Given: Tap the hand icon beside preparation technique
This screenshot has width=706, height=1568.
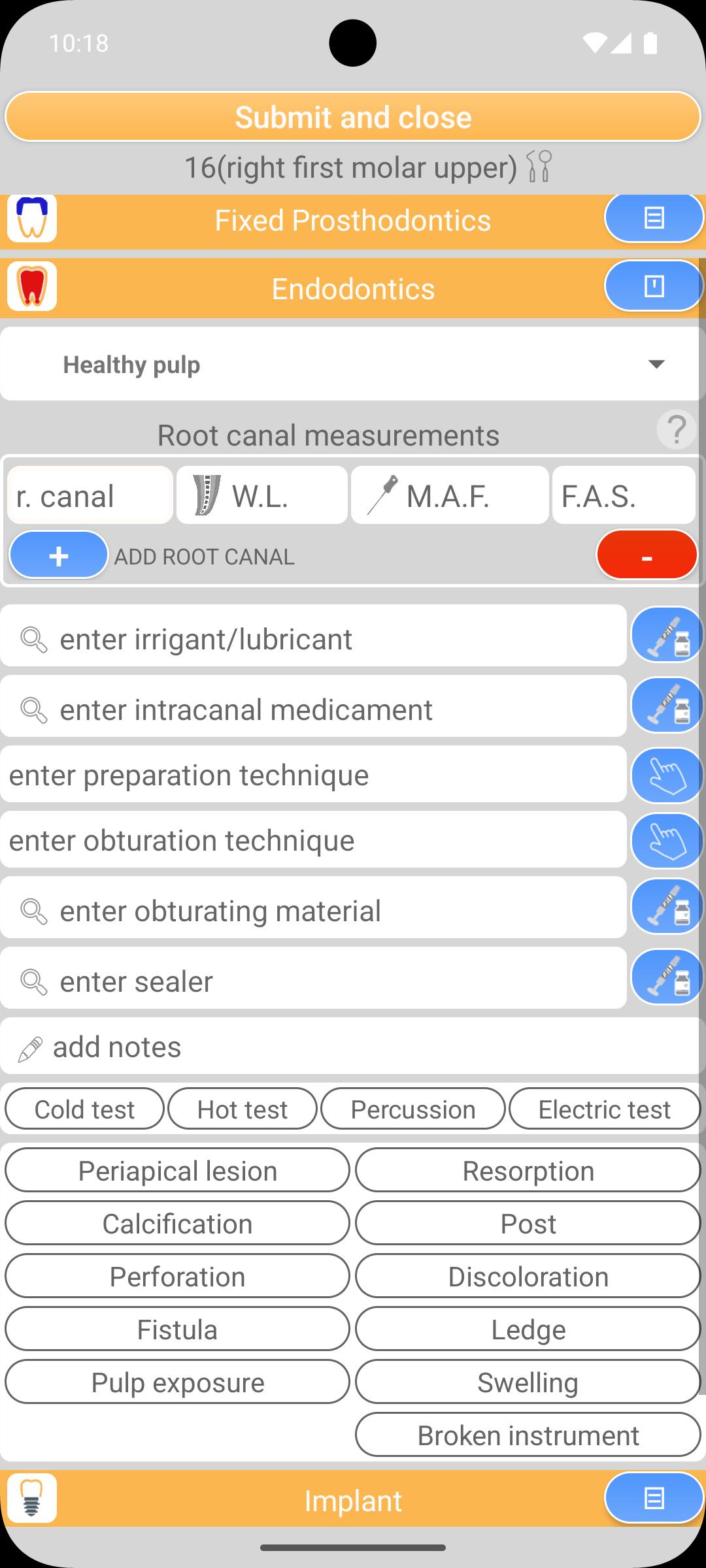Looking at the screenshot, I should (666, 776).
